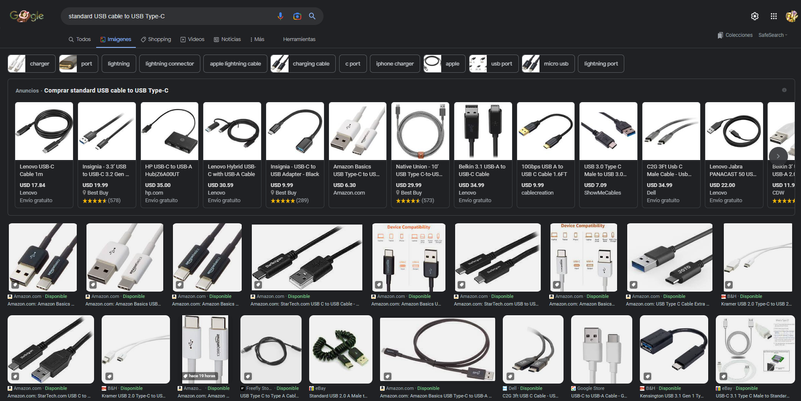Switch to Videos tab
This screenshot has width=801, height=401.
click(x=192, y=39)
